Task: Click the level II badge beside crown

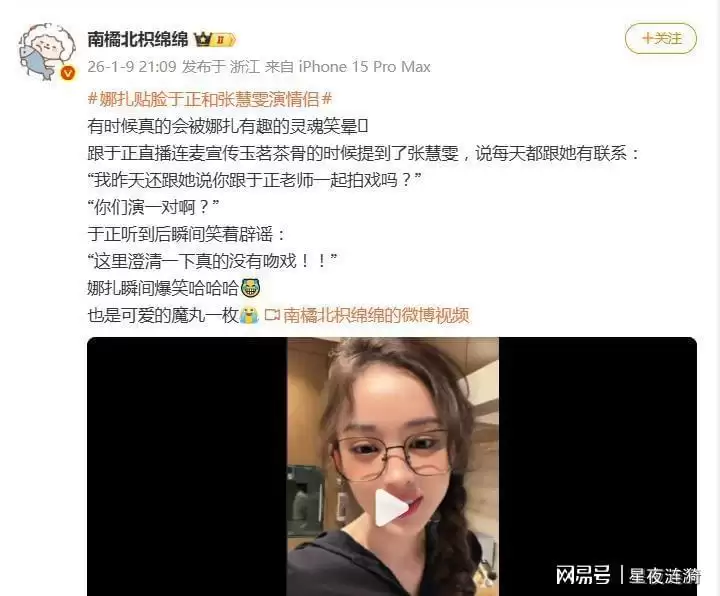Action: click(x=223, y=40)
